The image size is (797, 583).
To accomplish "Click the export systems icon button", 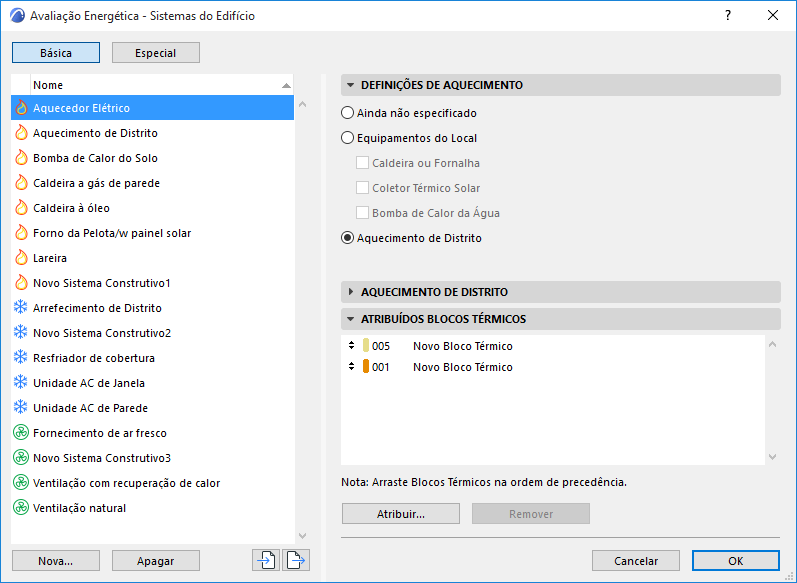I will [295, 560].
